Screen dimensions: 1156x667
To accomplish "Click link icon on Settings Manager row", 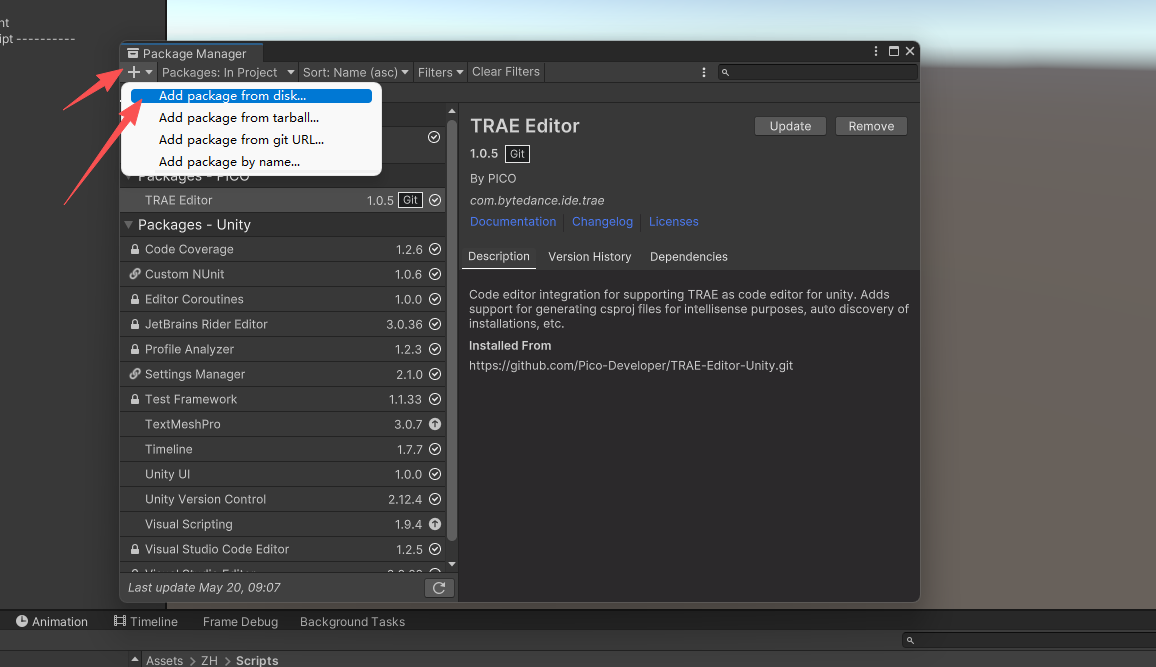I will point(135,374).
